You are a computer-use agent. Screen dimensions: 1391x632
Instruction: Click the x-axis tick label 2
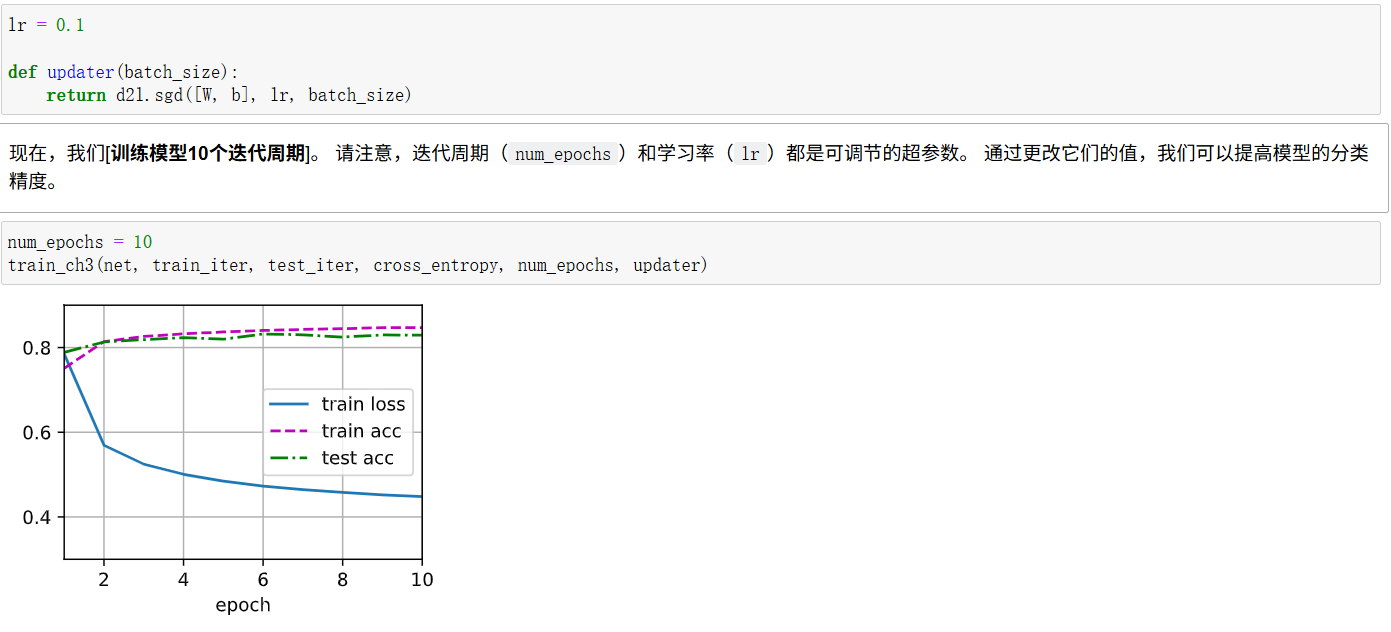103,579
